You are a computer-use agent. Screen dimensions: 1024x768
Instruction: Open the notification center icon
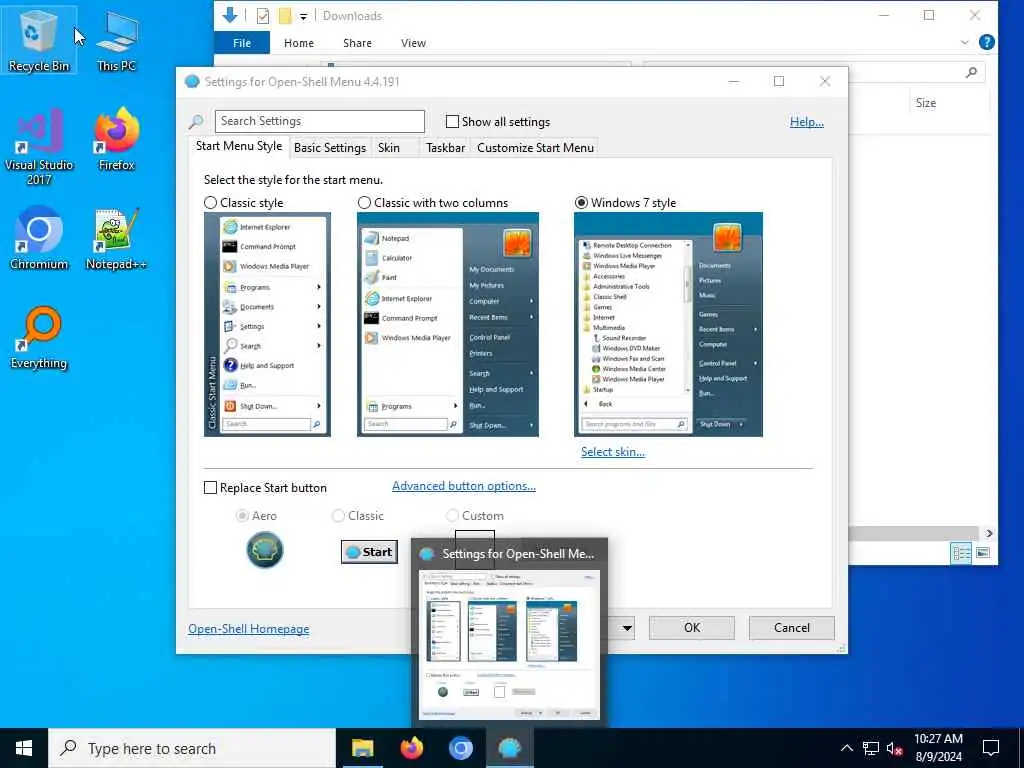[991, 748]
